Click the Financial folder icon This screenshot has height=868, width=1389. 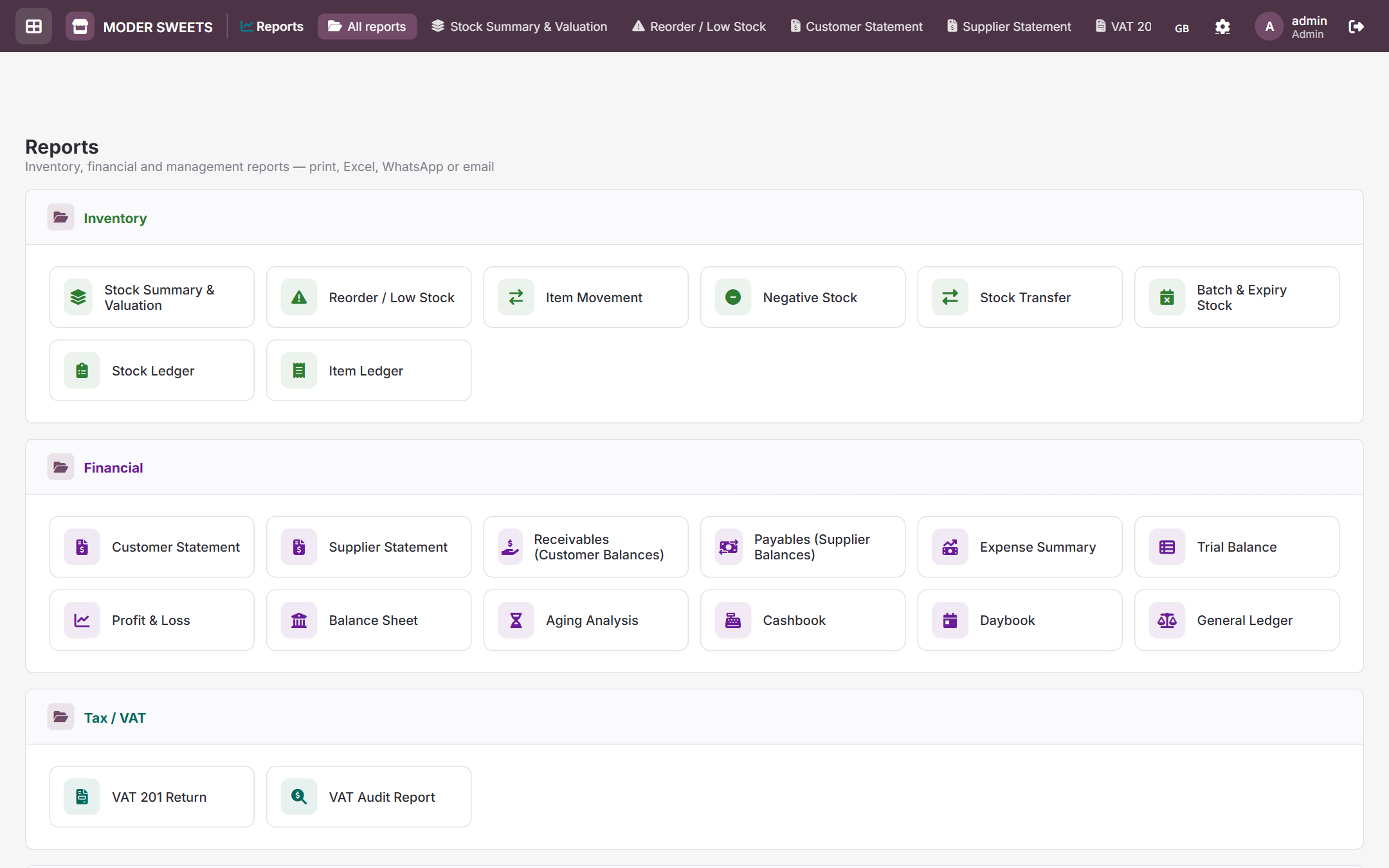point(60,467)
